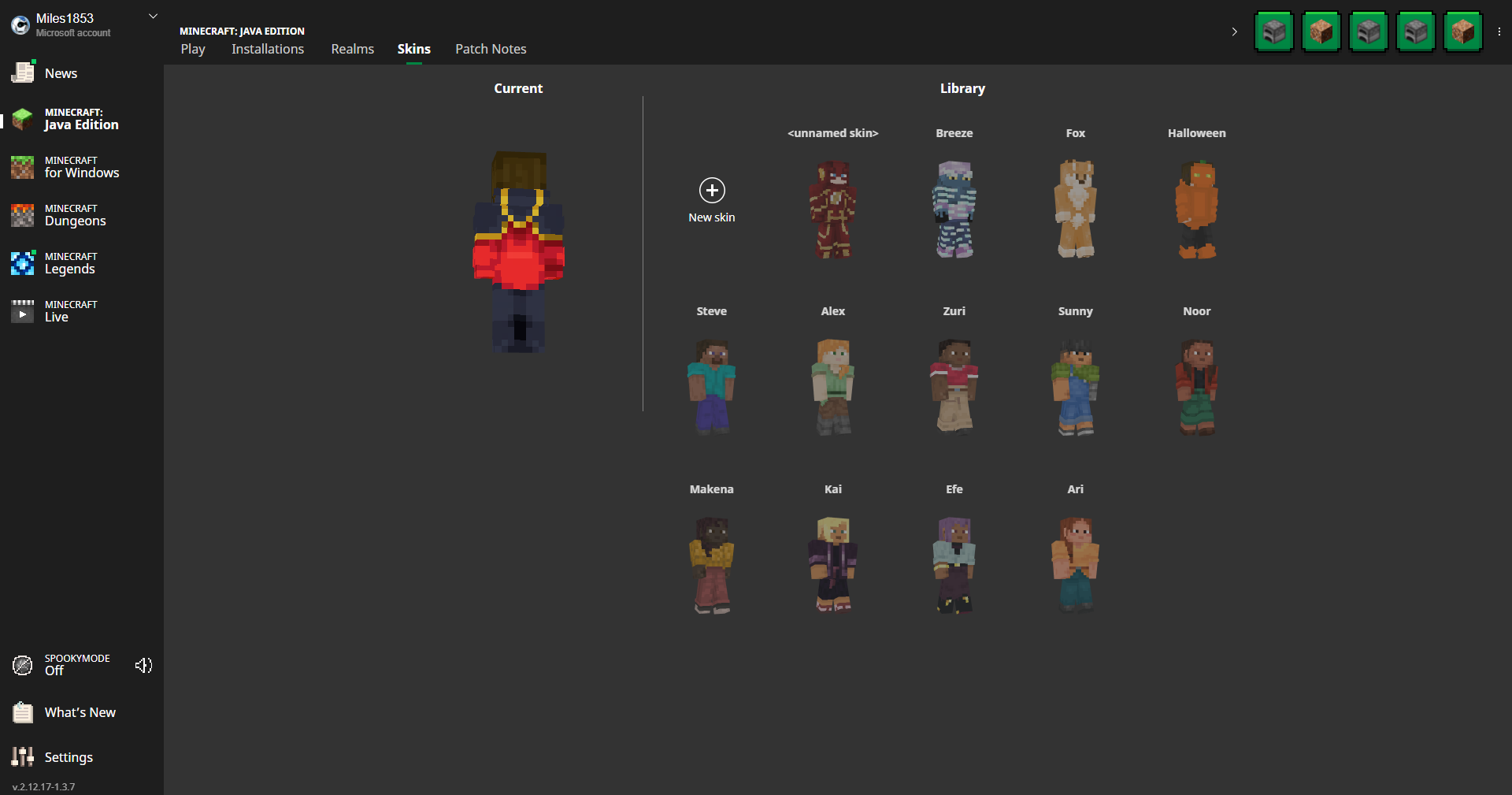Click the New skin plus icon
The width and height of the screenshot is (1512, 795).
(712, 191)
